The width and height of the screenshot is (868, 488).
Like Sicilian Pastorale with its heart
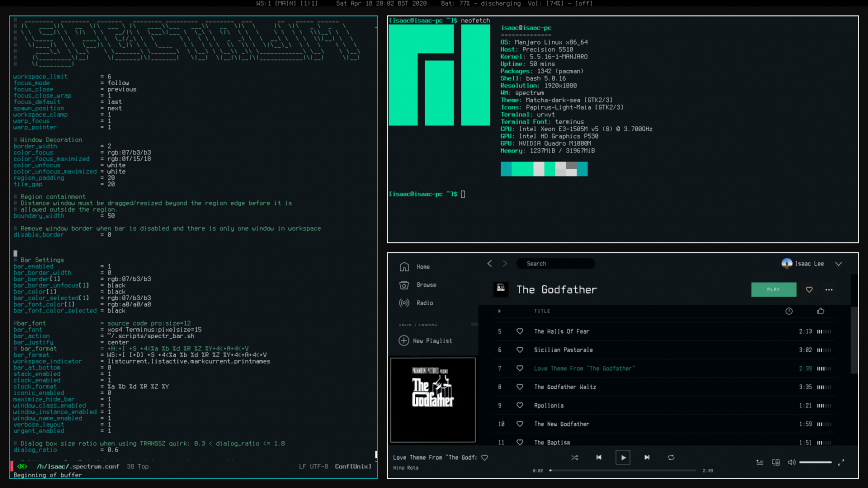[520, 350]
